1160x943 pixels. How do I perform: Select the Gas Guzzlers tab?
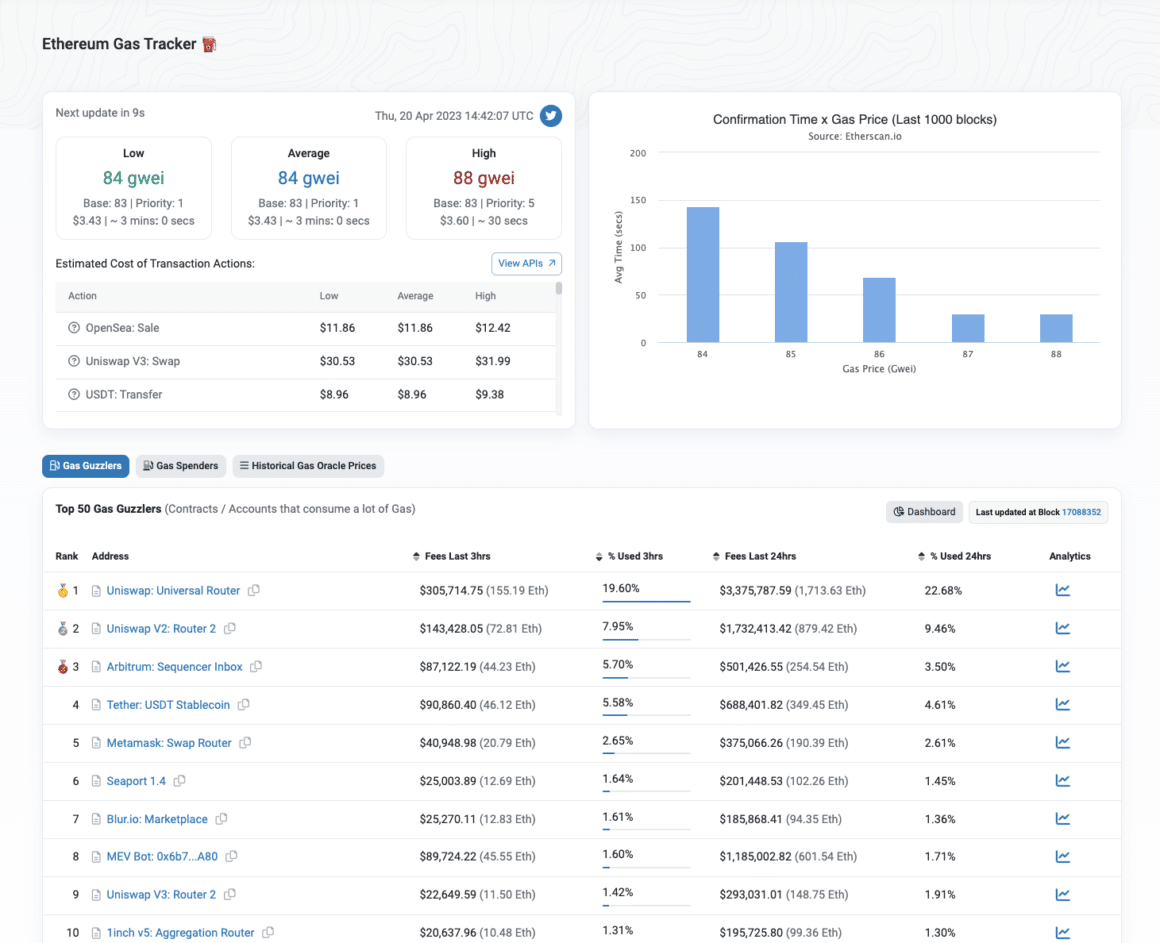[x=85, y=465]
